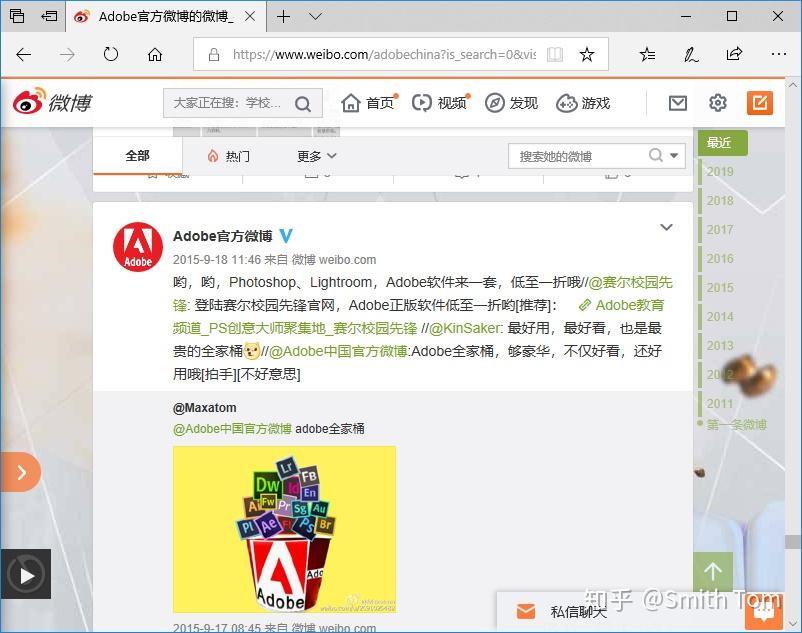Image resolution: width=802 pixels, height=633 pixels.
Task: Click the orange side expand arrow
Action: (x=21, y=472)
